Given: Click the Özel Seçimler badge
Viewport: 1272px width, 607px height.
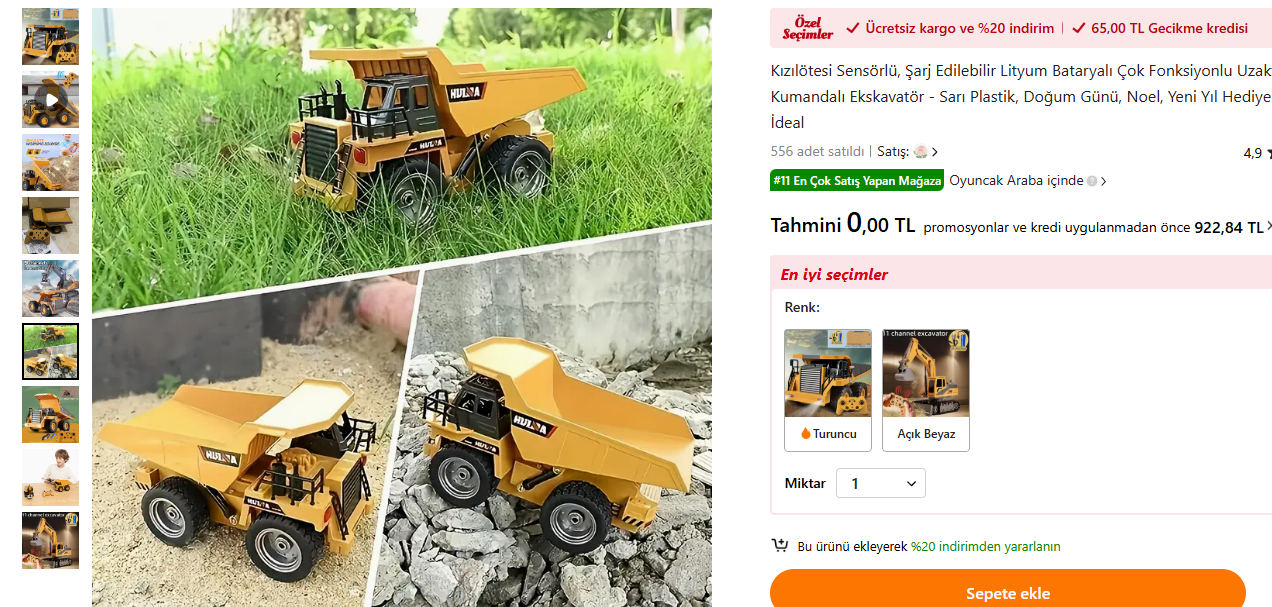Looking at the screenshot, I should [x=807, y=28].
